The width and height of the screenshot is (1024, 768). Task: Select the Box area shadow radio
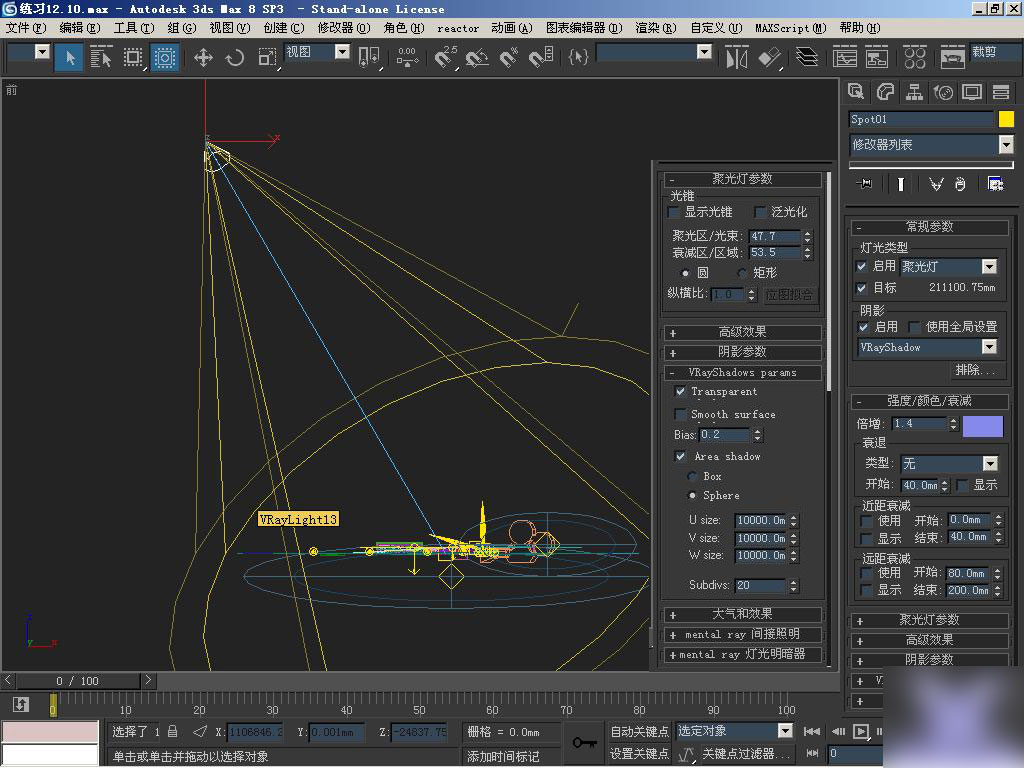point(692,476)
